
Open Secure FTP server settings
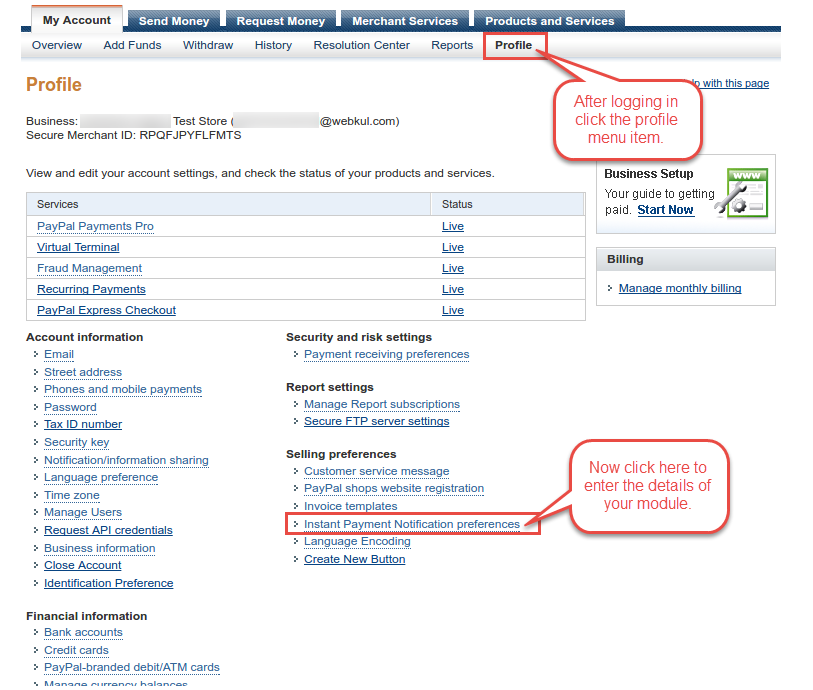(x=376, y=421)
